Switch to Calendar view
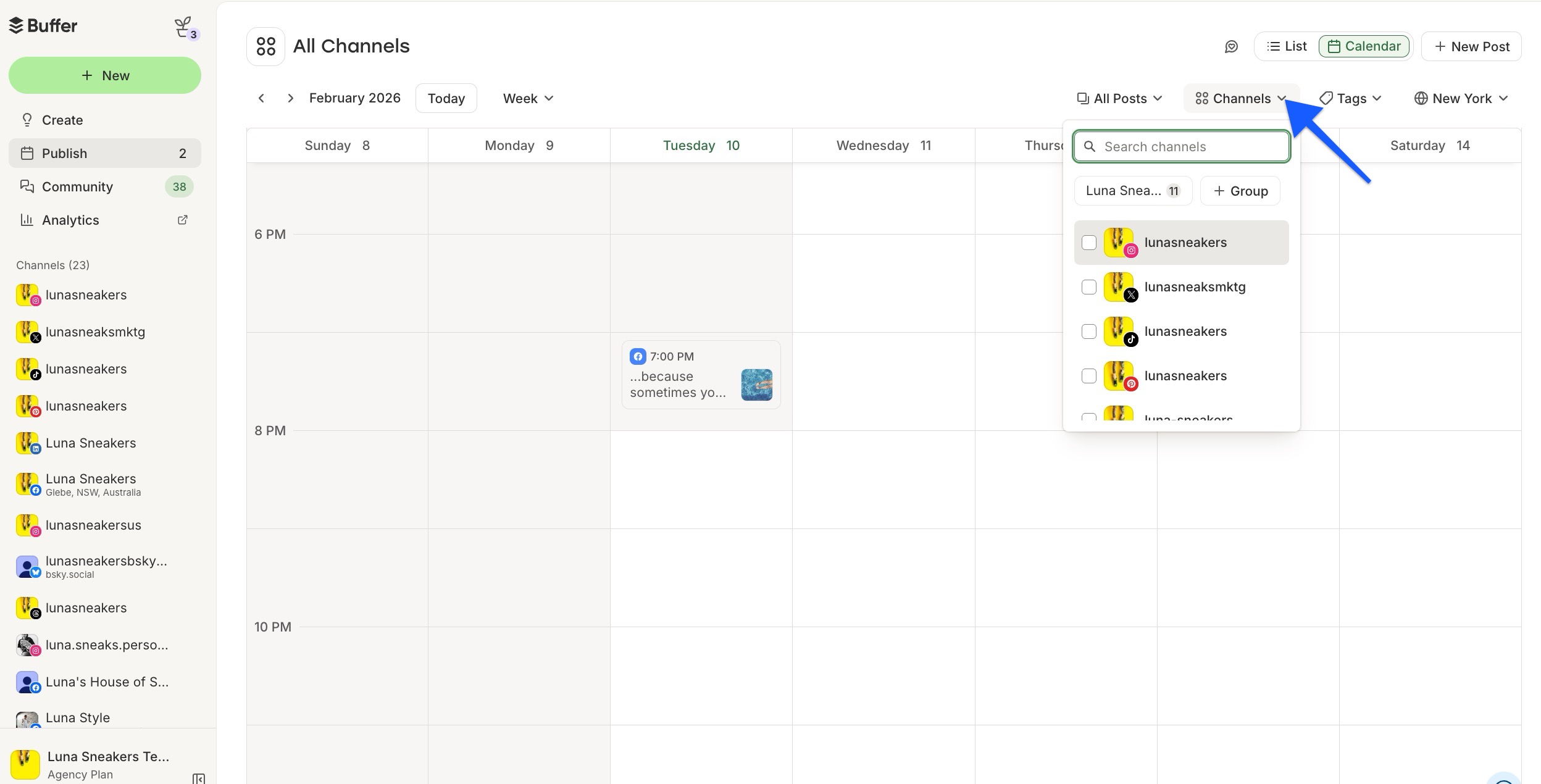The image size is (1541, 784). [x=1364, y=46]
